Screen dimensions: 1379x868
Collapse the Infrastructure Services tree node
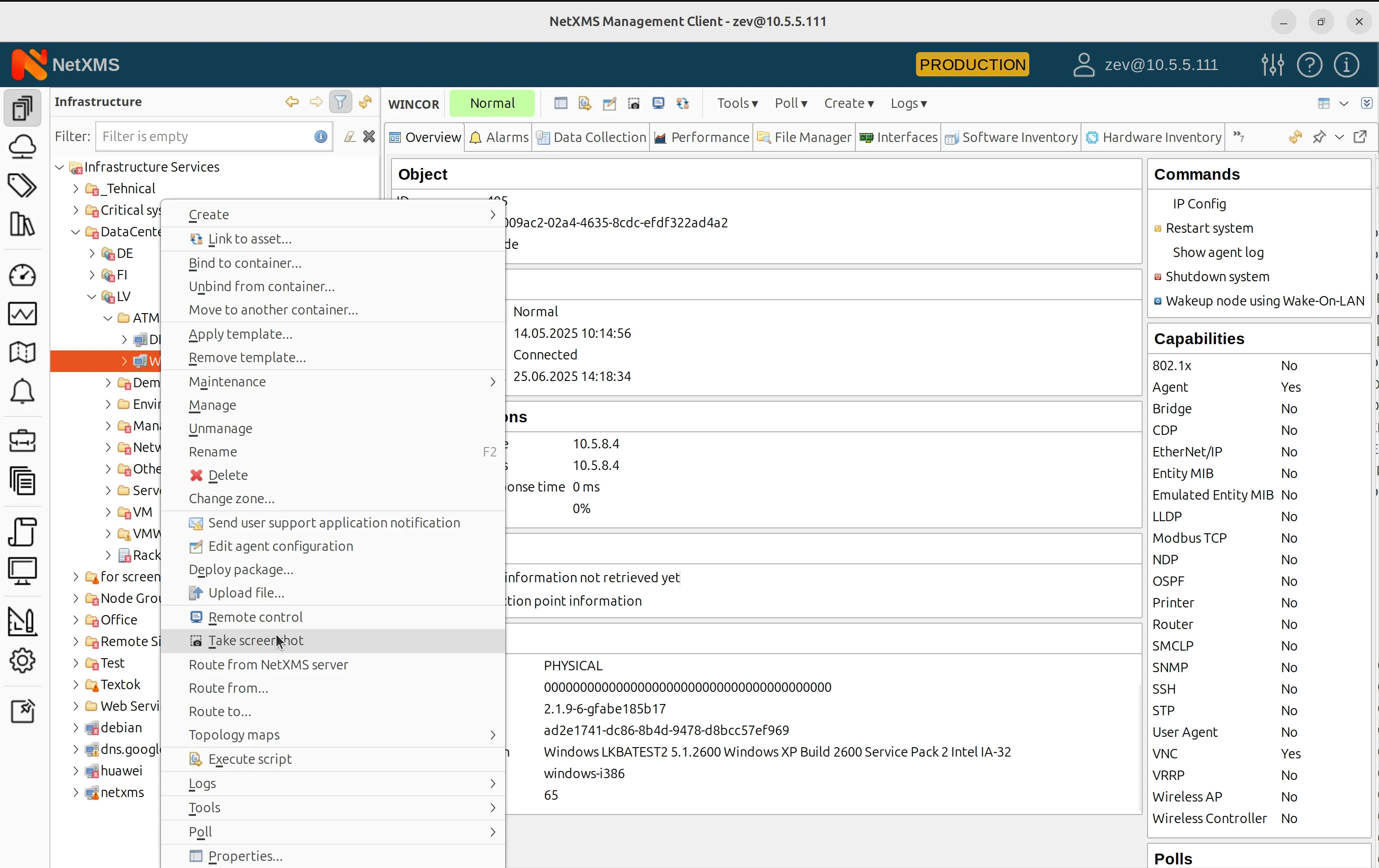point(59,167)
